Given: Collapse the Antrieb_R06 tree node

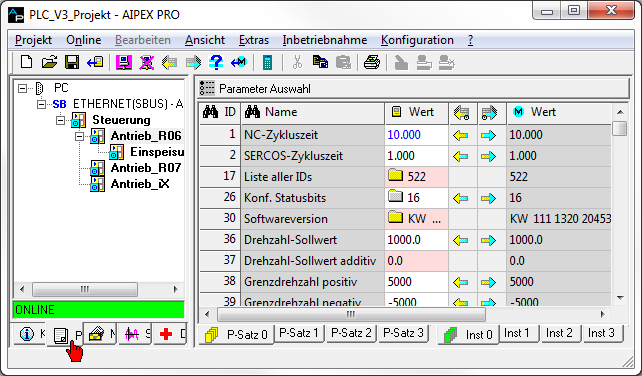Looking at the screenshot, I should click(79, 136).
